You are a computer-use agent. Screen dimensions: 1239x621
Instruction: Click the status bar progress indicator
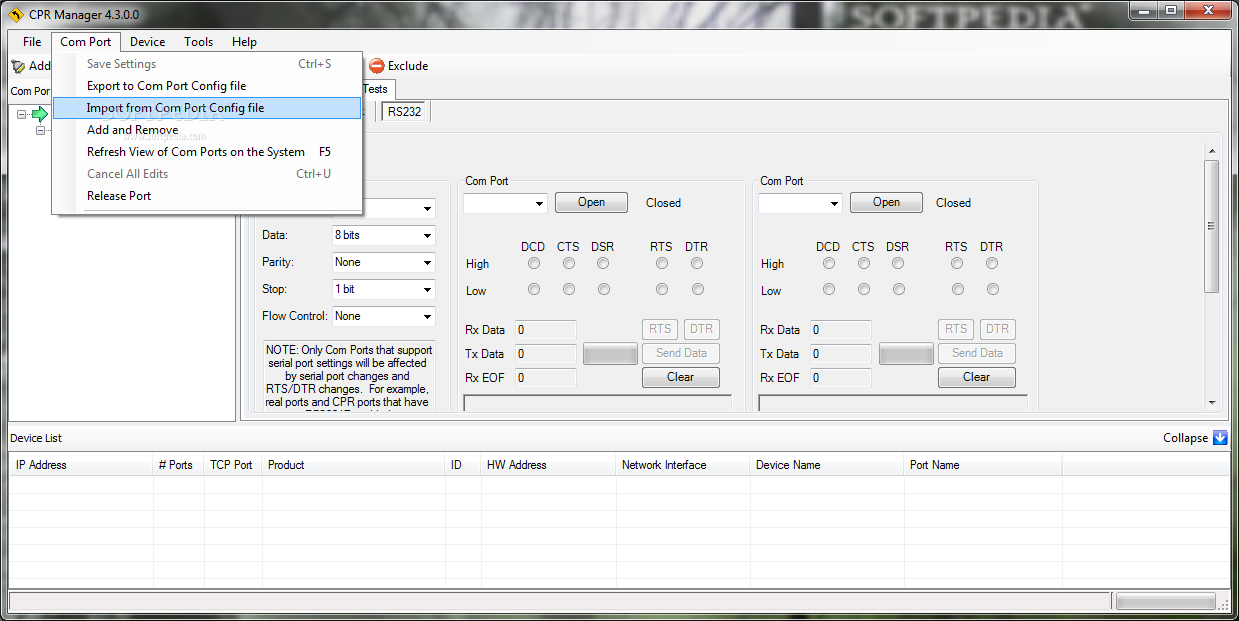point(1166,602)
